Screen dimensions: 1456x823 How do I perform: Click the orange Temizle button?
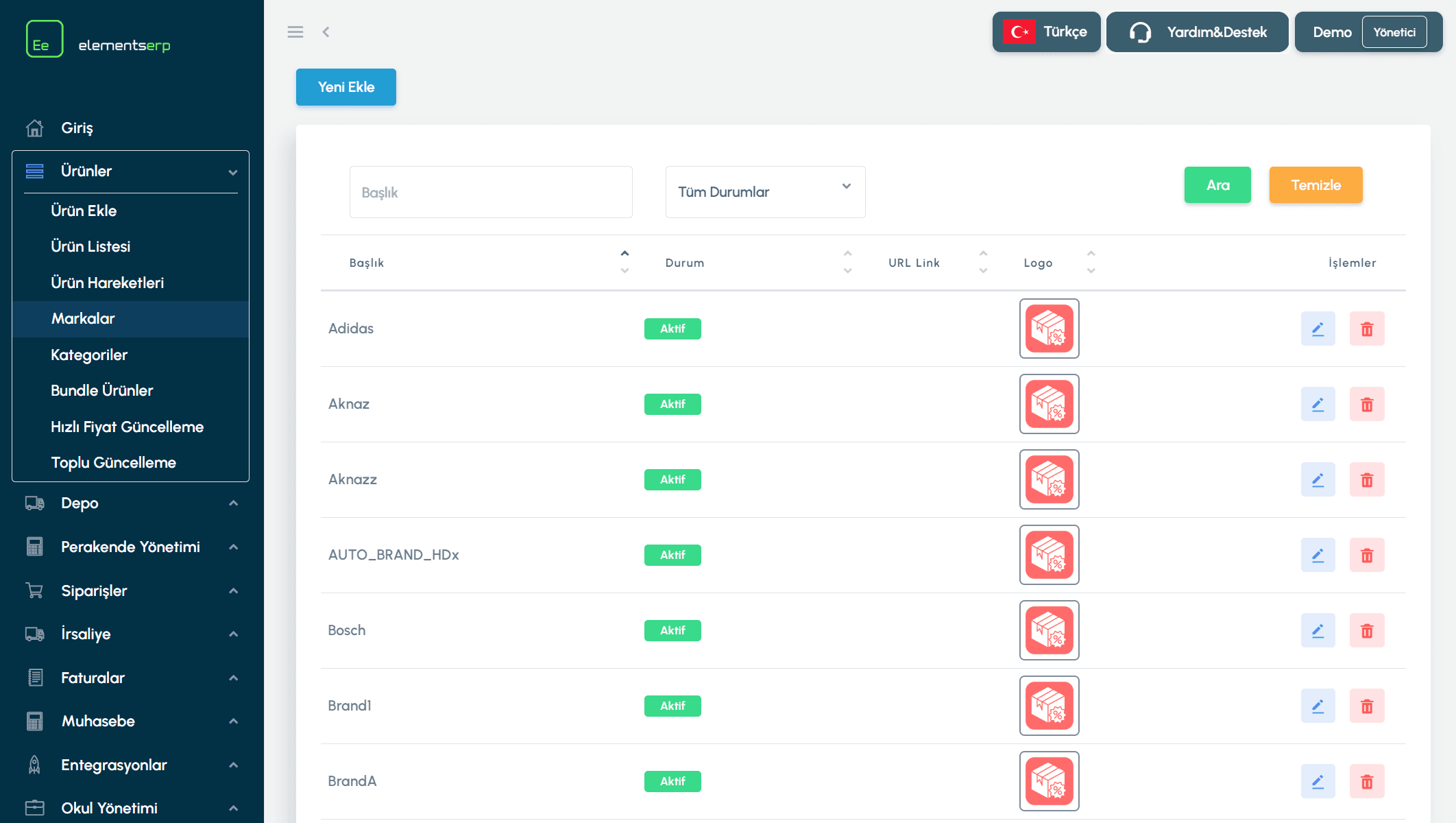coord(1315,185)
